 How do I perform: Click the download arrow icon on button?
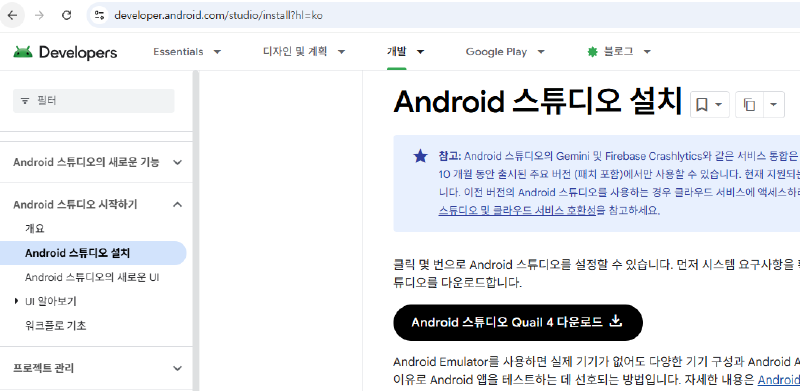point(616,322)
